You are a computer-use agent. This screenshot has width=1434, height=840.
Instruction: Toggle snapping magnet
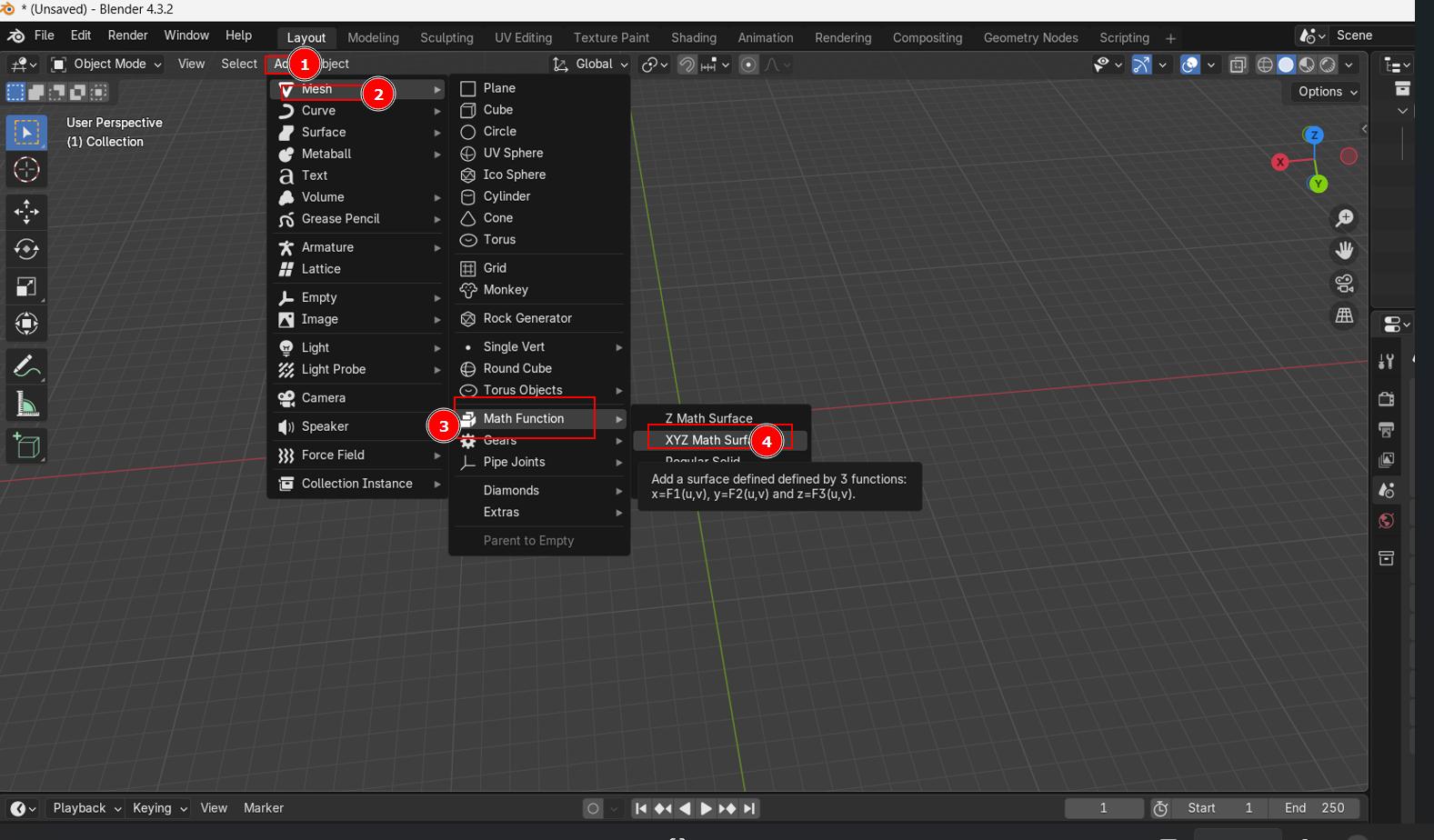(687, 65)
